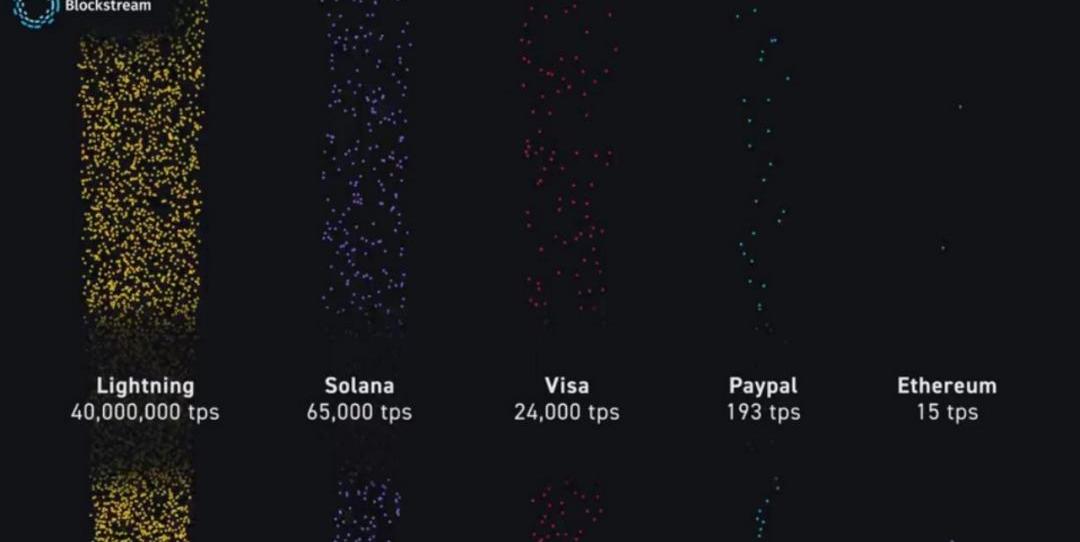Click the teal dot column above Paypal
This screenshot has width=1080, height=542.
point(762,170)
